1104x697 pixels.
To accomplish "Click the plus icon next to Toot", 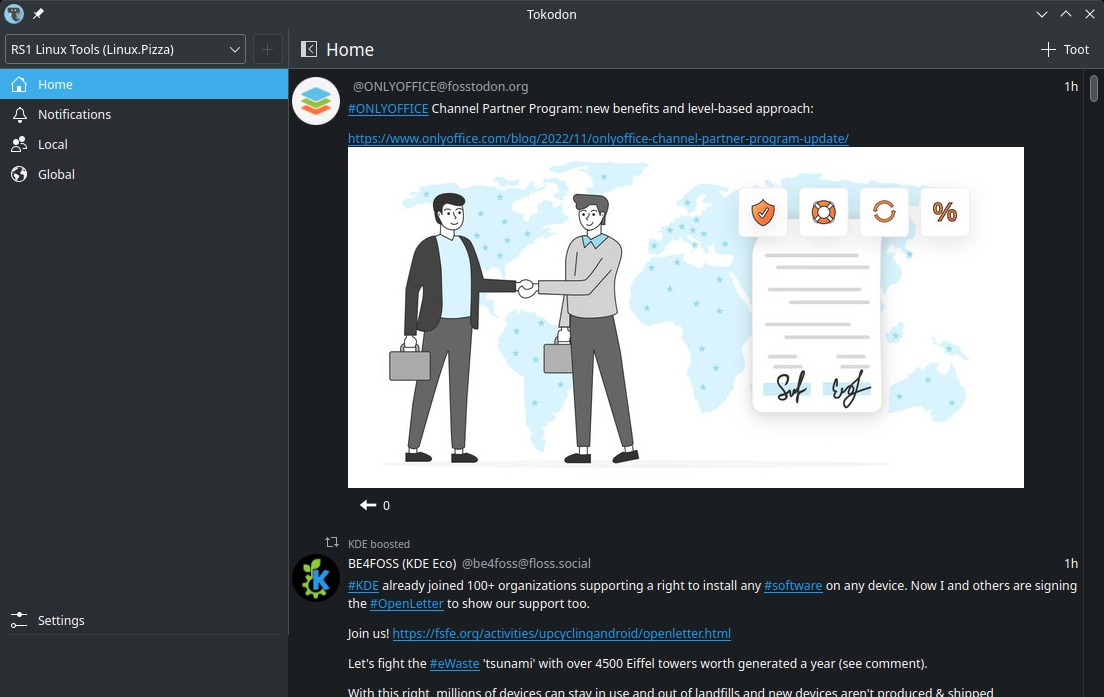I will pos(1048,49).
